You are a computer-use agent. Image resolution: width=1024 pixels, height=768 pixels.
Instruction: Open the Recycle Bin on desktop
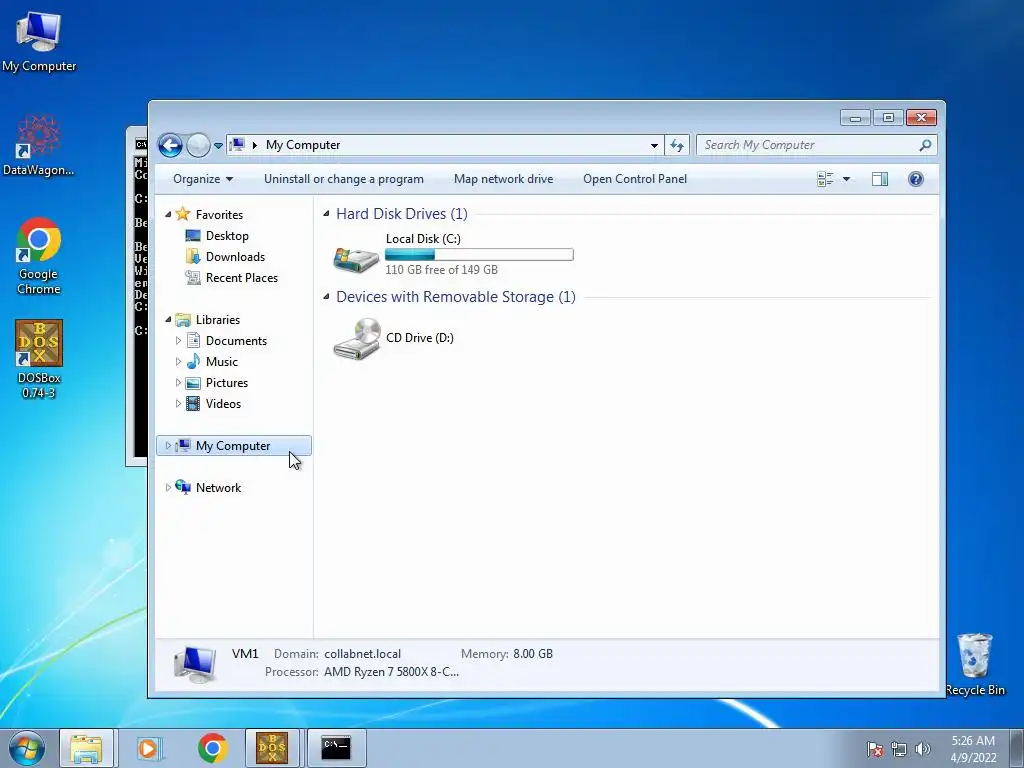click(975, 665)
